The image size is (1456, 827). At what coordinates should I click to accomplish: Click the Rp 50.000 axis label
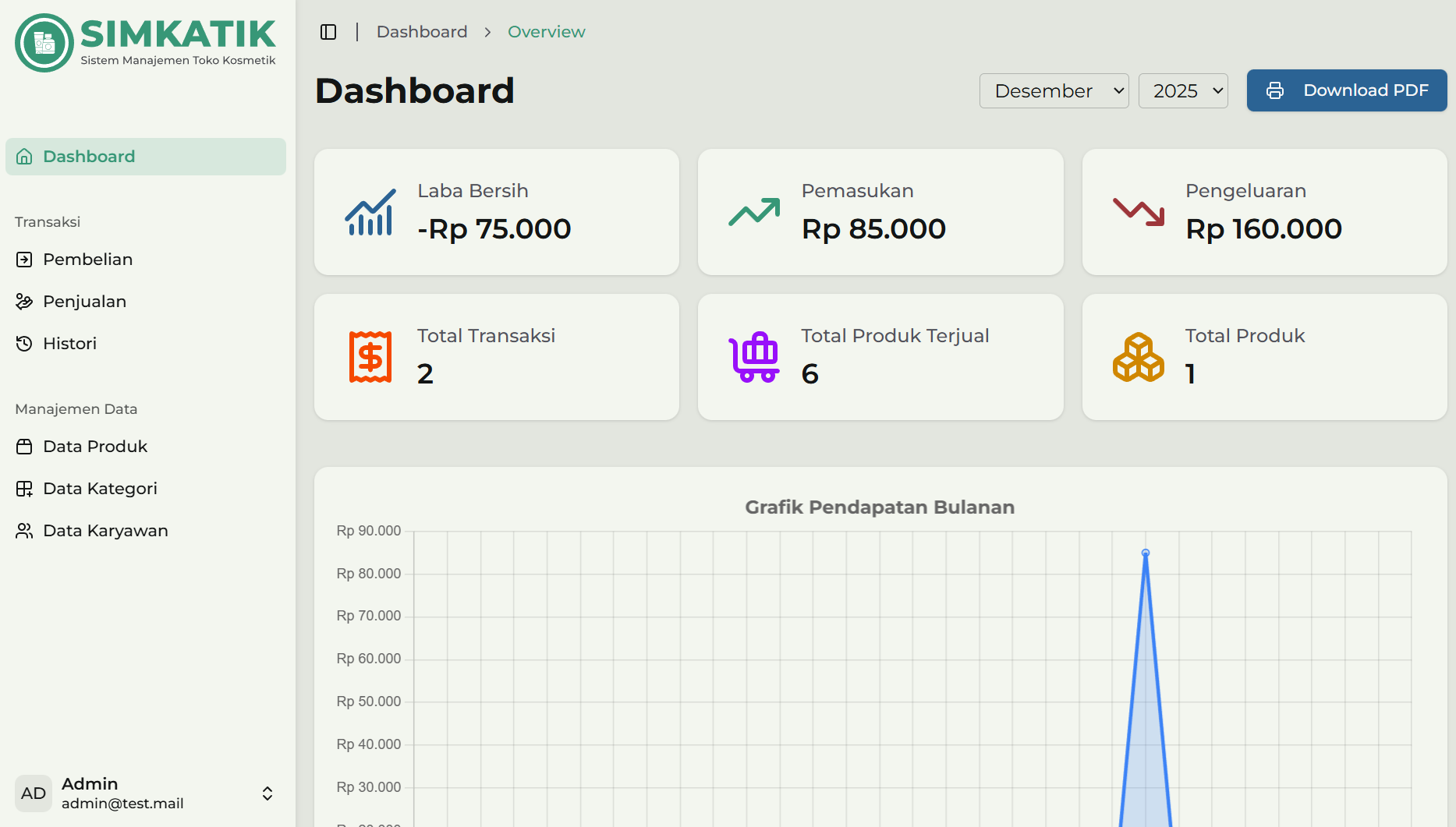tap(369, 702)
